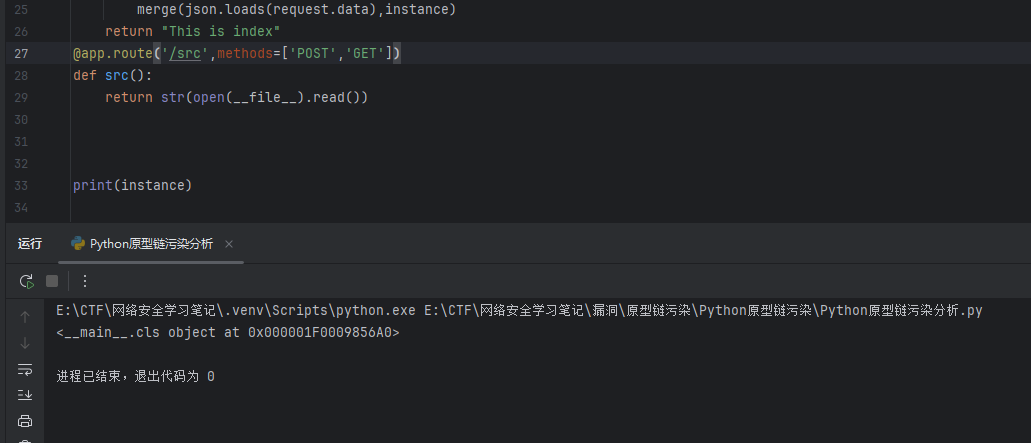Click the __main__.cls object output line
Image resolution: width=1031 pixels, height=443 pixels.
(228, 333)
